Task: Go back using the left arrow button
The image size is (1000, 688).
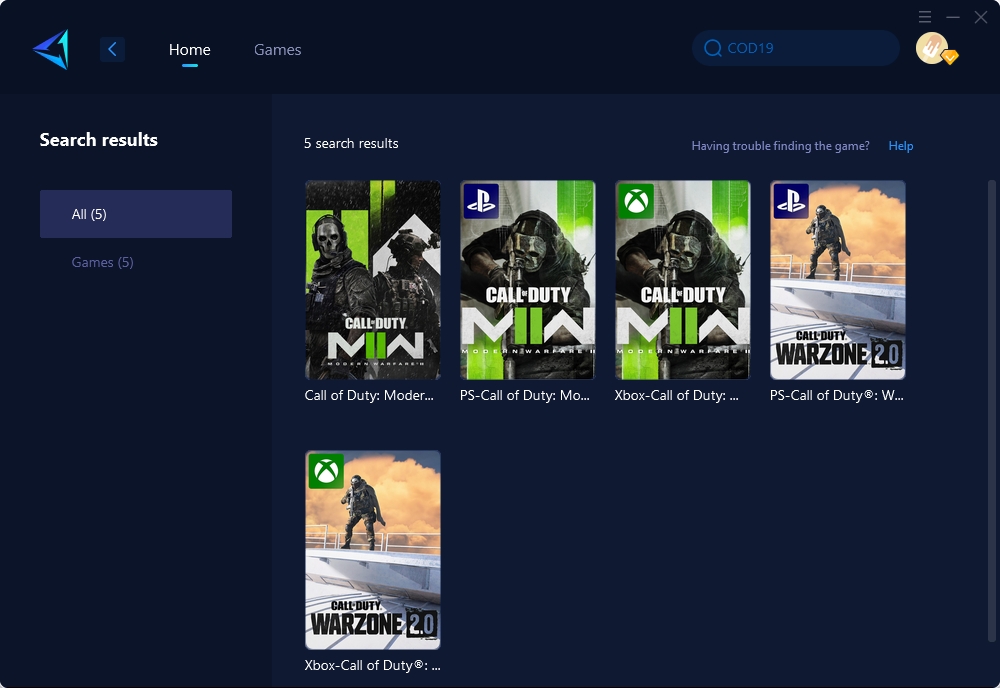Action: click(x=112, y=49)
